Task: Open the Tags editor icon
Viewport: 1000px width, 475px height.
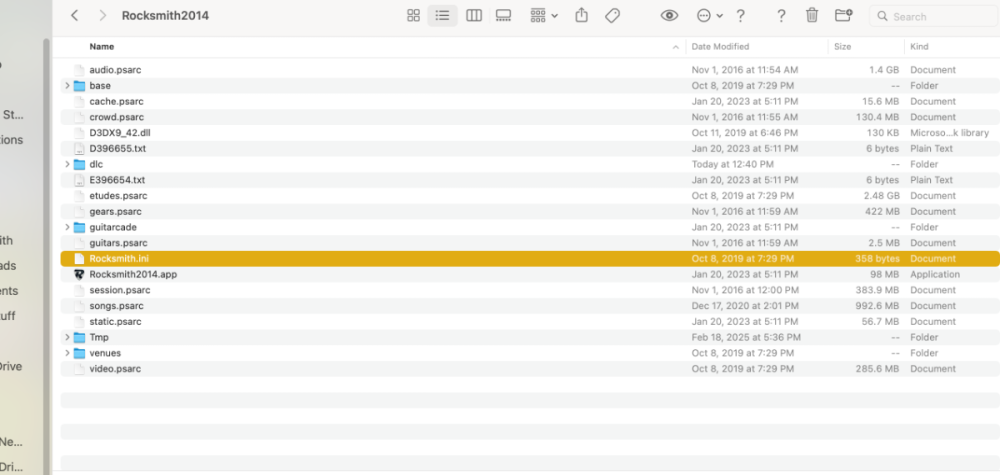Action: click(x=613, y=16)
